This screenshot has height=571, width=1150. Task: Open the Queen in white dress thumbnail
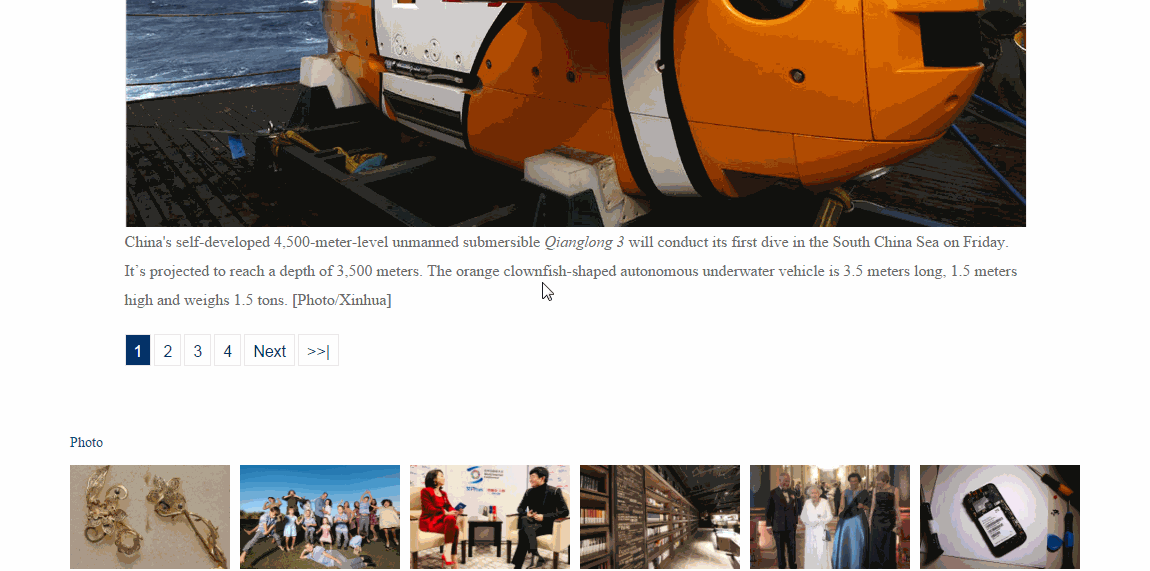click(x=830, y=516)
